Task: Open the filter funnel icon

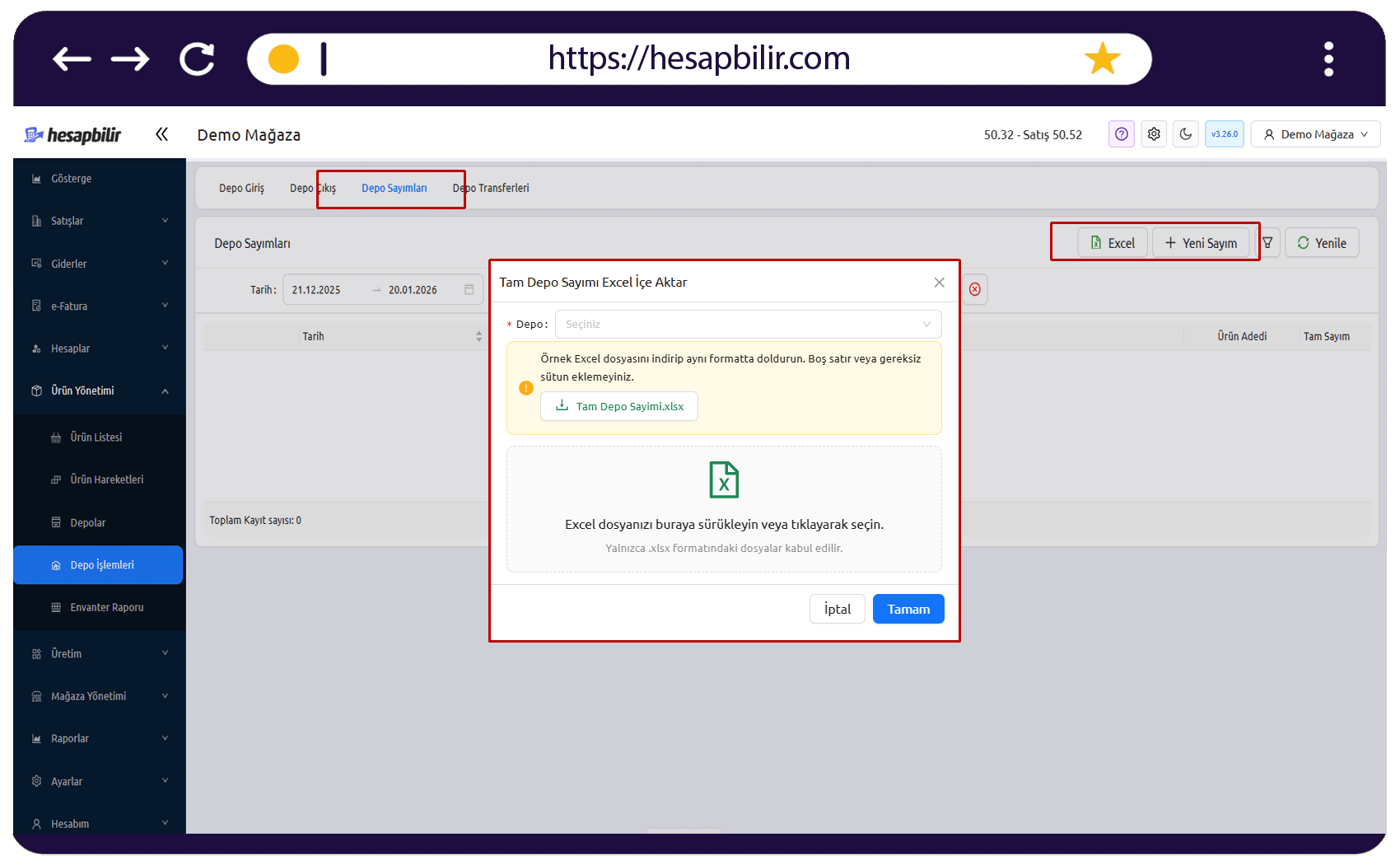Action: tap(1268, 243)
